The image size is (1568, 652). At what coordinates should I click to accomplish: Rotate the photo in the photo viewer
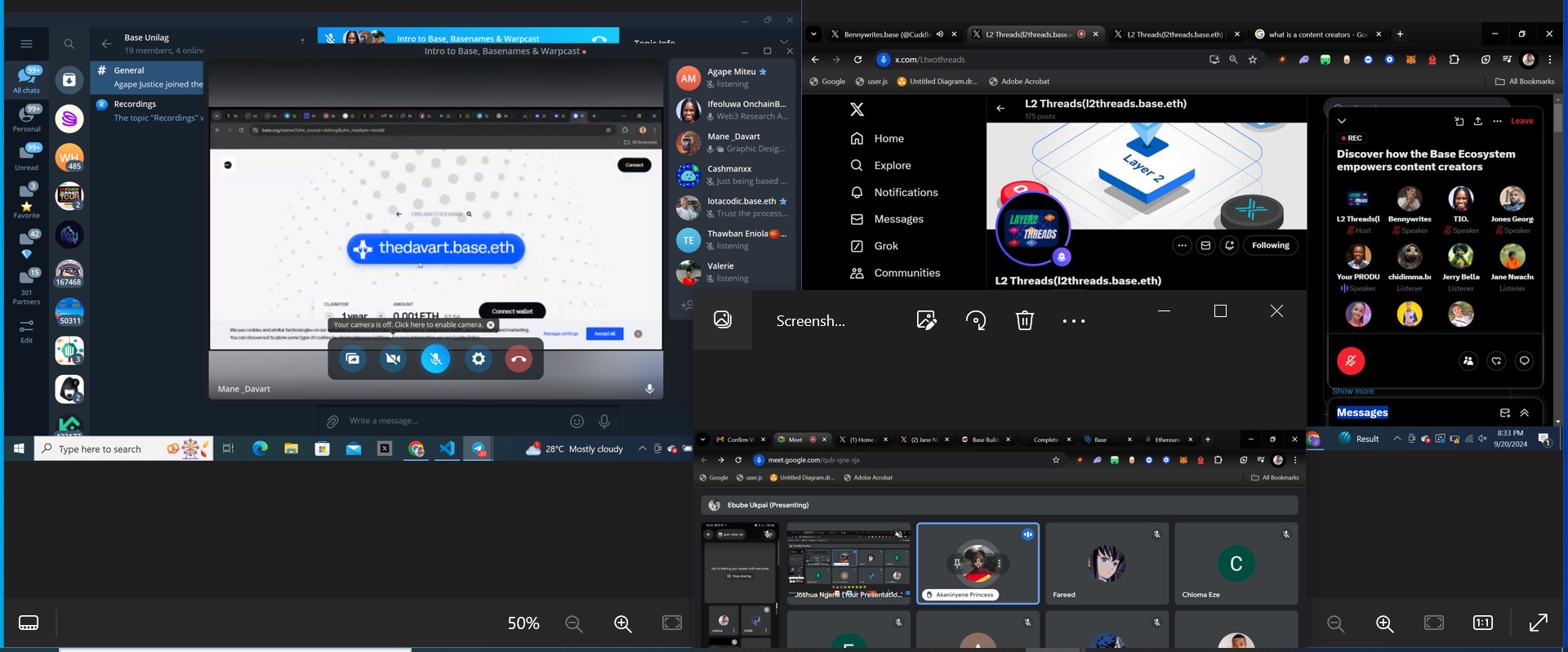tap(976, 320)
